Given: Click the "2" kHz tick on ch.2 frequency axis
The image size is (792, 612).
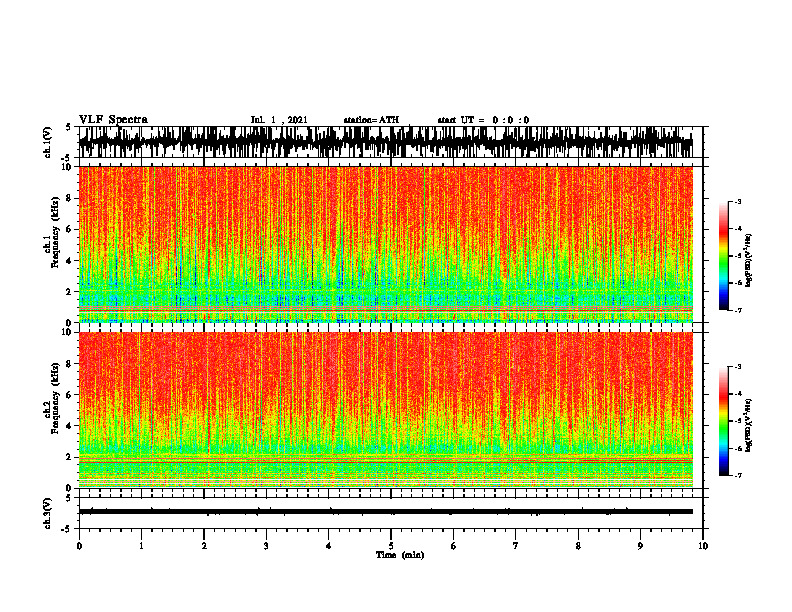Looking at the screenshot, I should point(70,457).
